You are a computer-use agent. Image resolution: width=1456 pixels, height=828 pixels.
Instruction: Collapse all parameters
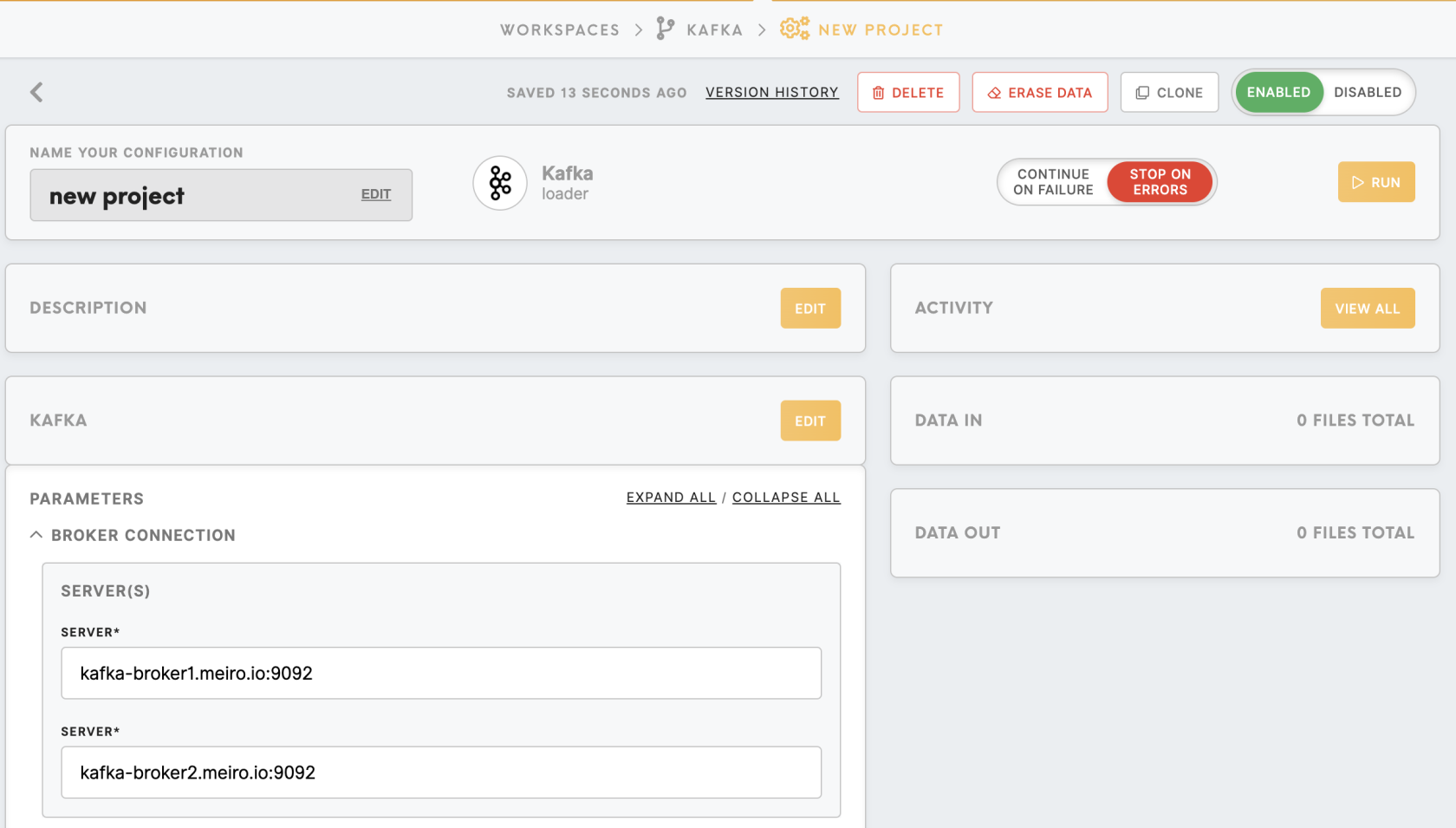tap(786, 498)
